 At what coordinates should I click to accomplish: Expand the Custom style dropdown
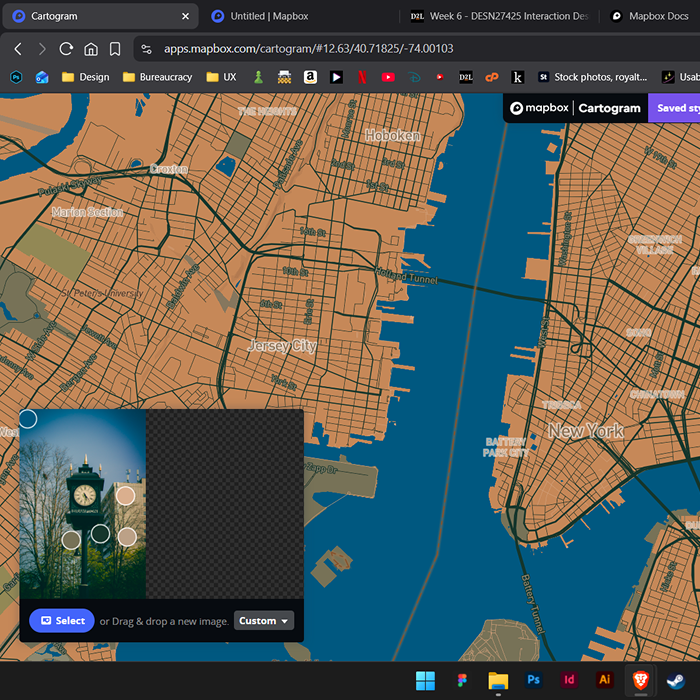click(264, 621)
